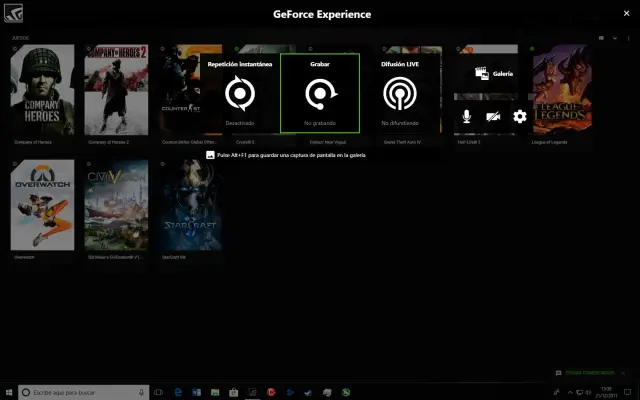Image resolution: width=640 pixels, height=400 pixels.
Task: Dismiss the Enviar comentarios feedback banner
Action: 623,373
